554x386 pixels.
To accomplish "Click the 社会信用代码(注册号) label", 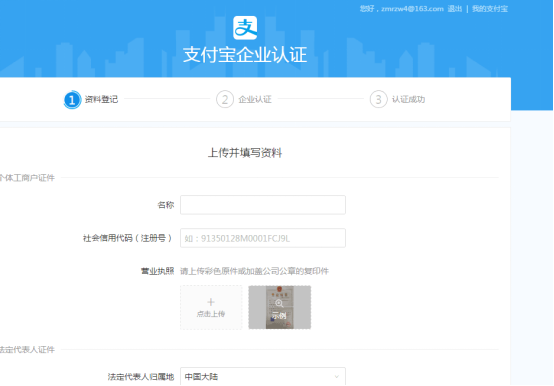I will point(128,238).
